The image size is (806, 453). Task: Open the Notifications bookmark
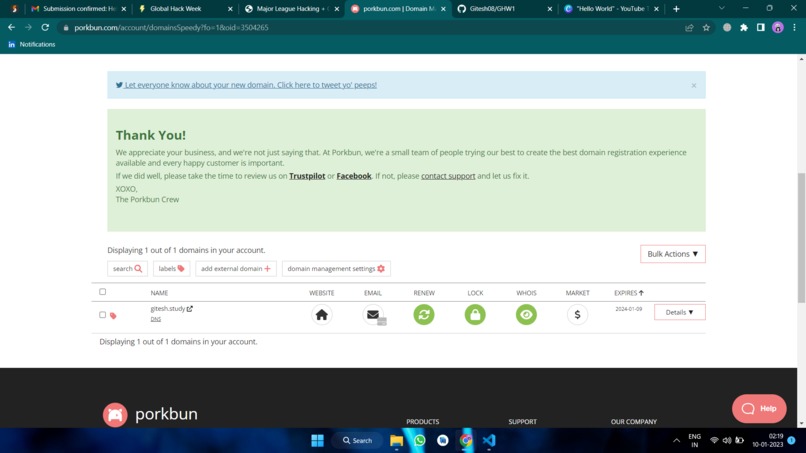[31, 45]
